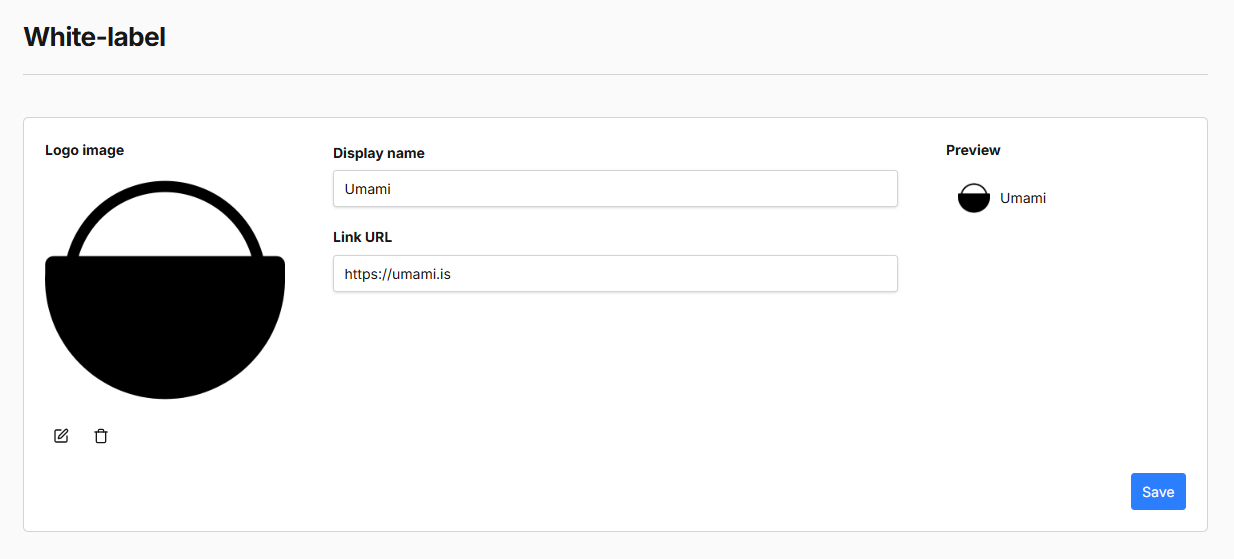Click the White-label page heading
The height and width of the screenshot is (559, 1234).
point(94,37)
